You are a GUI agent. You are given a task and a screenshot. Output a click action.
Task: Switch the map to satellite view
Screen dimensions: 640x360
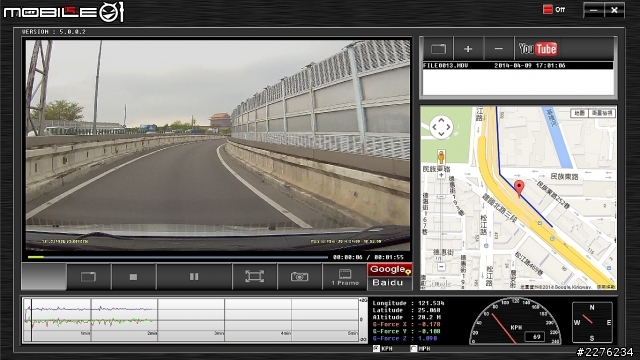[x=601, y=113]
